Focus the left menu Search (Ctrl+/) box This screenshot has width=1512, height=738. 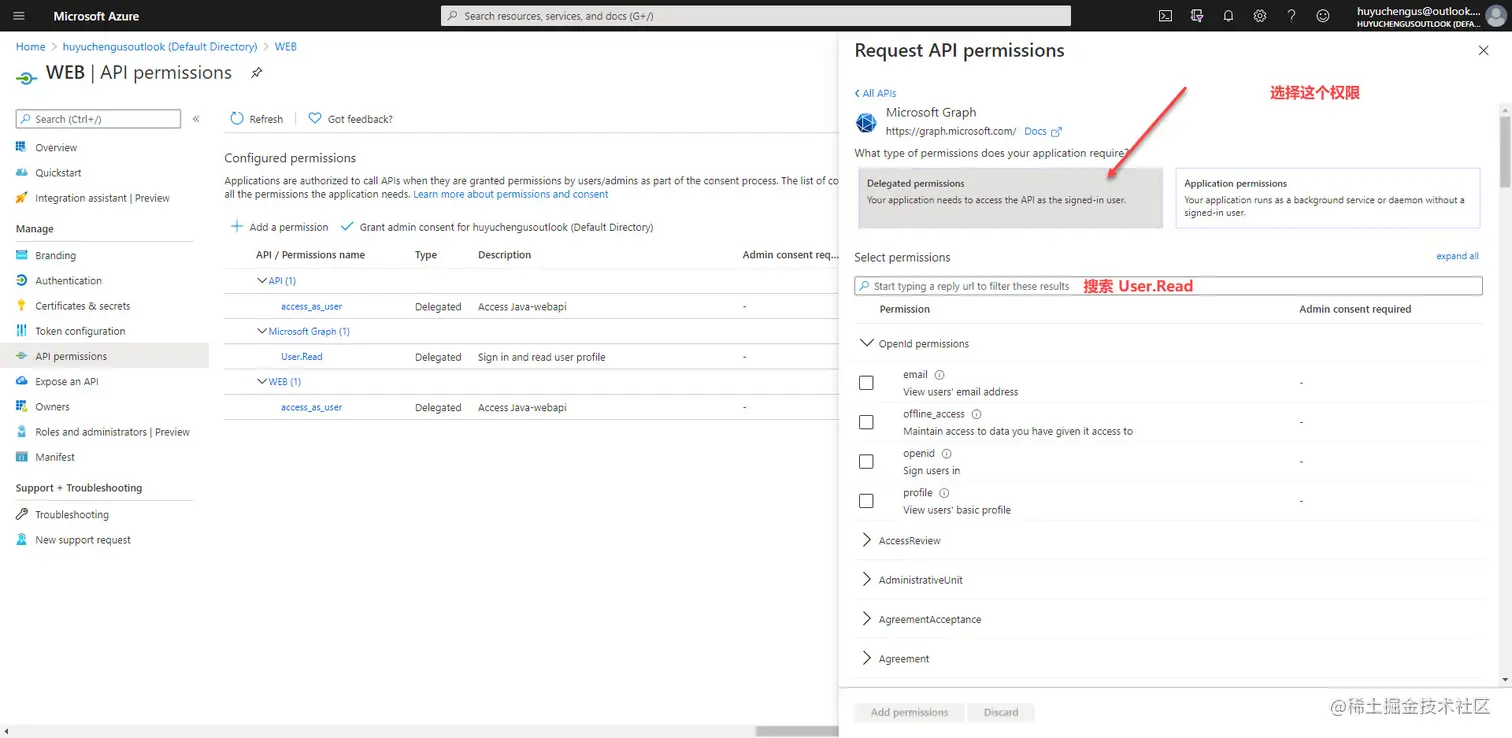click(98, 119)
